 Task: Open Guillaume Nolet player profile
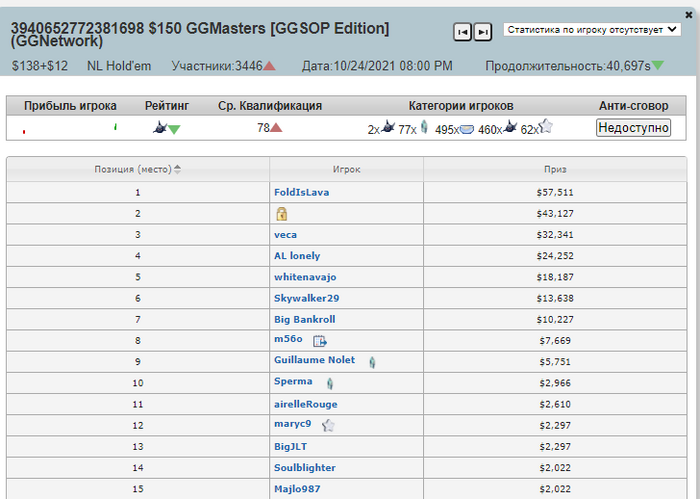[x=314, y=360]
